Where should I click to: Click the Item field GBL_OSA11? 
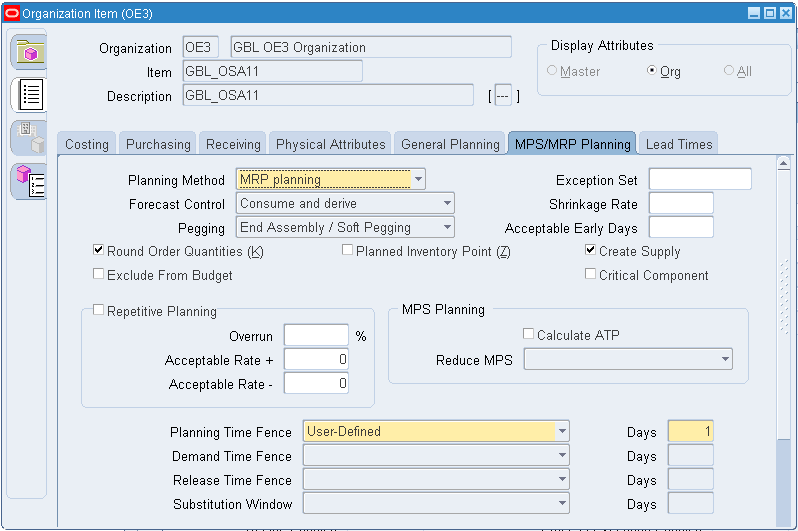pyautogui.click(x=273, y=71)
